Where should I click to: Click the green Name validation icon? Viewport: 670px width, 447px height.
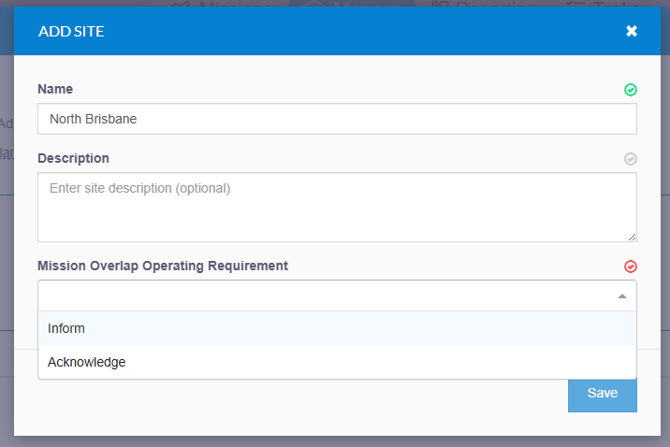click(x=630, y=90)
